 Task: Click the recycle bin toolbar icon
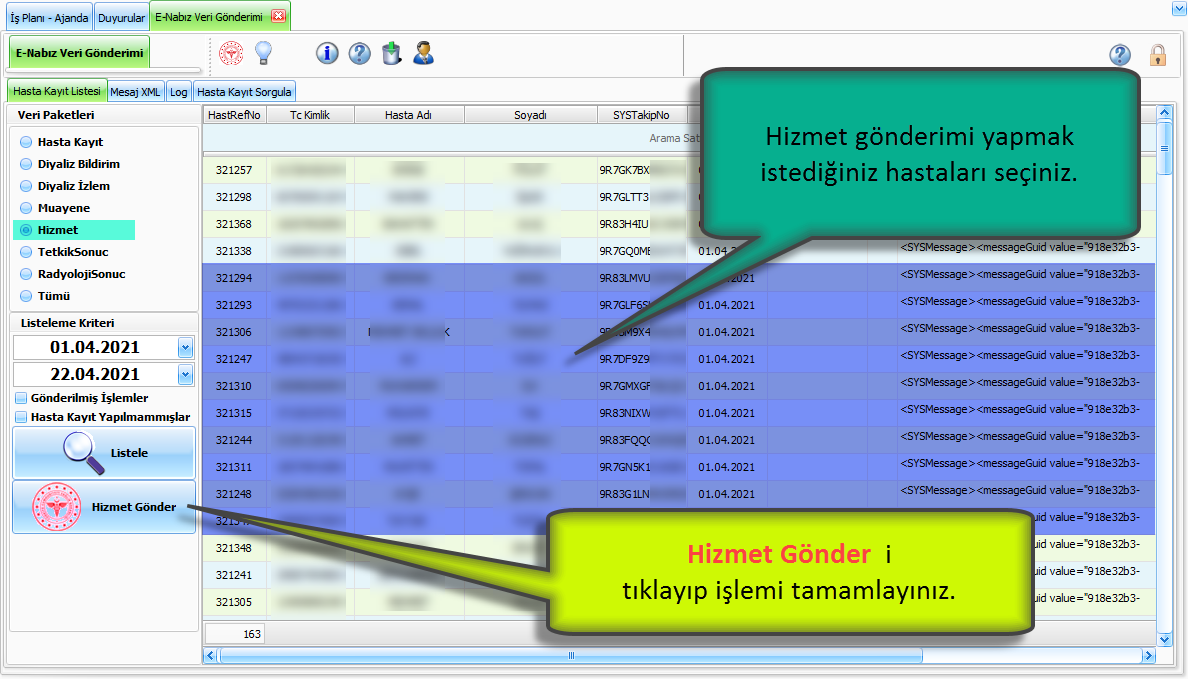[x=391, y=53]
